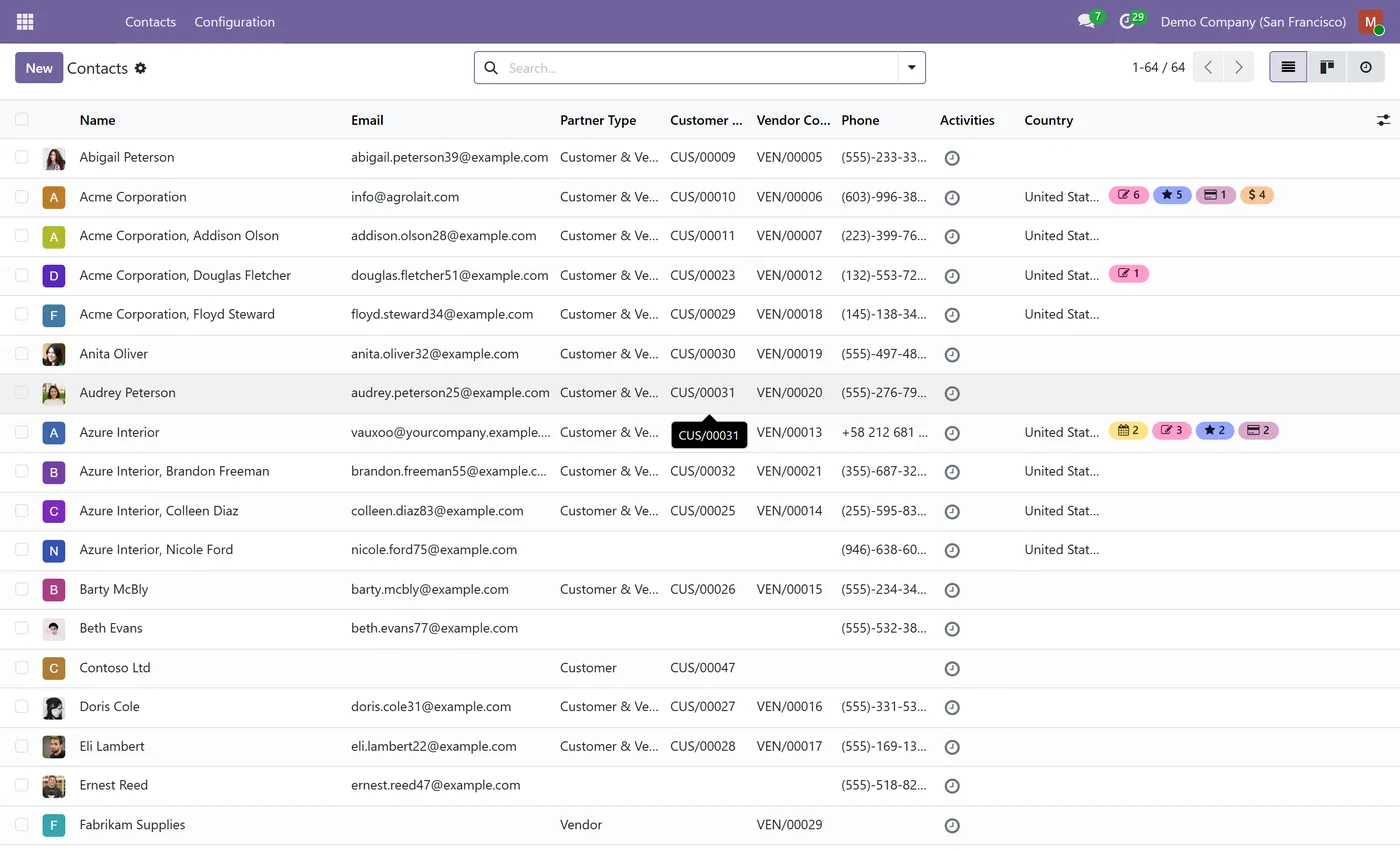Open optional columns adjust icon
Viewport: 1400px width, 851px height.
coord(1383,120)
